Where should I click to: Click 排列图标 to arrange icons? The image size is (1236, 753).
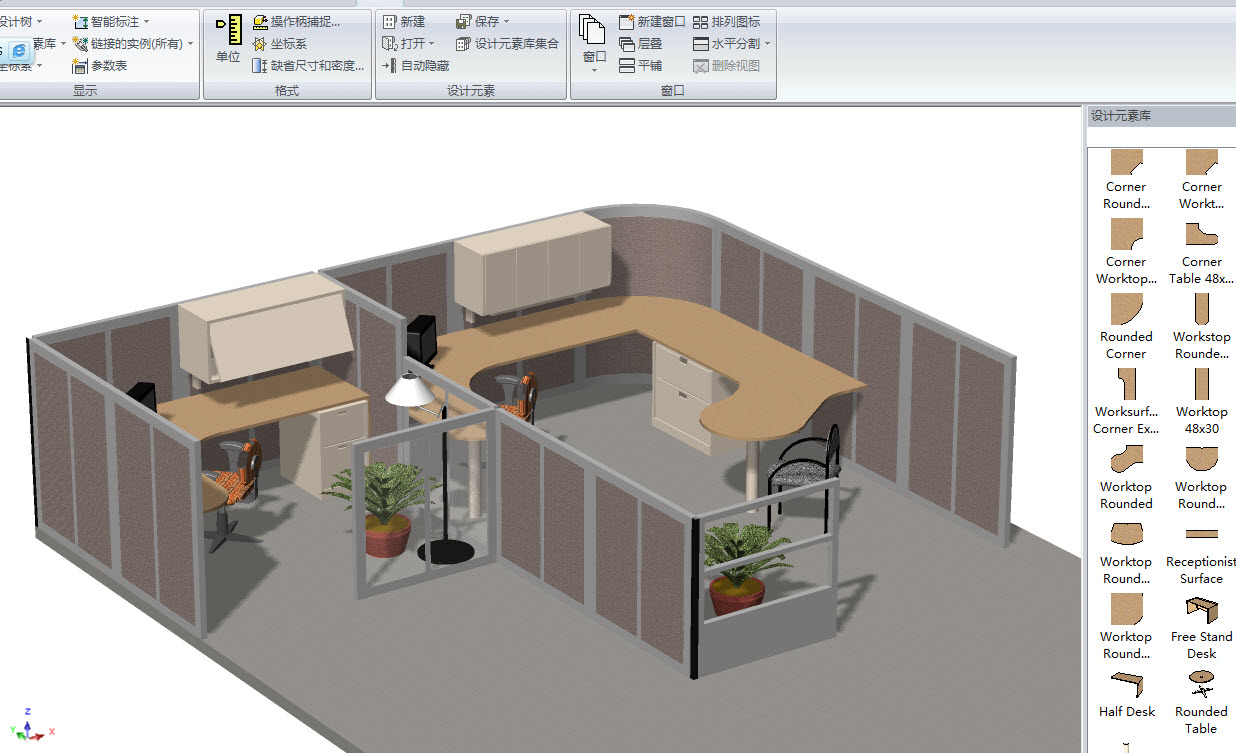point(726,22)
